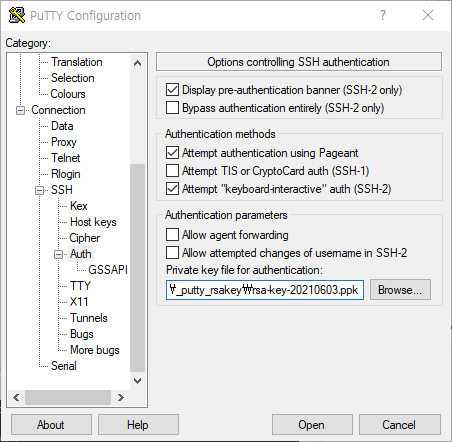The height and width of the screenshot is (442, 452).
Task: Open the More bugs category
Action: [x=95, y=350]
